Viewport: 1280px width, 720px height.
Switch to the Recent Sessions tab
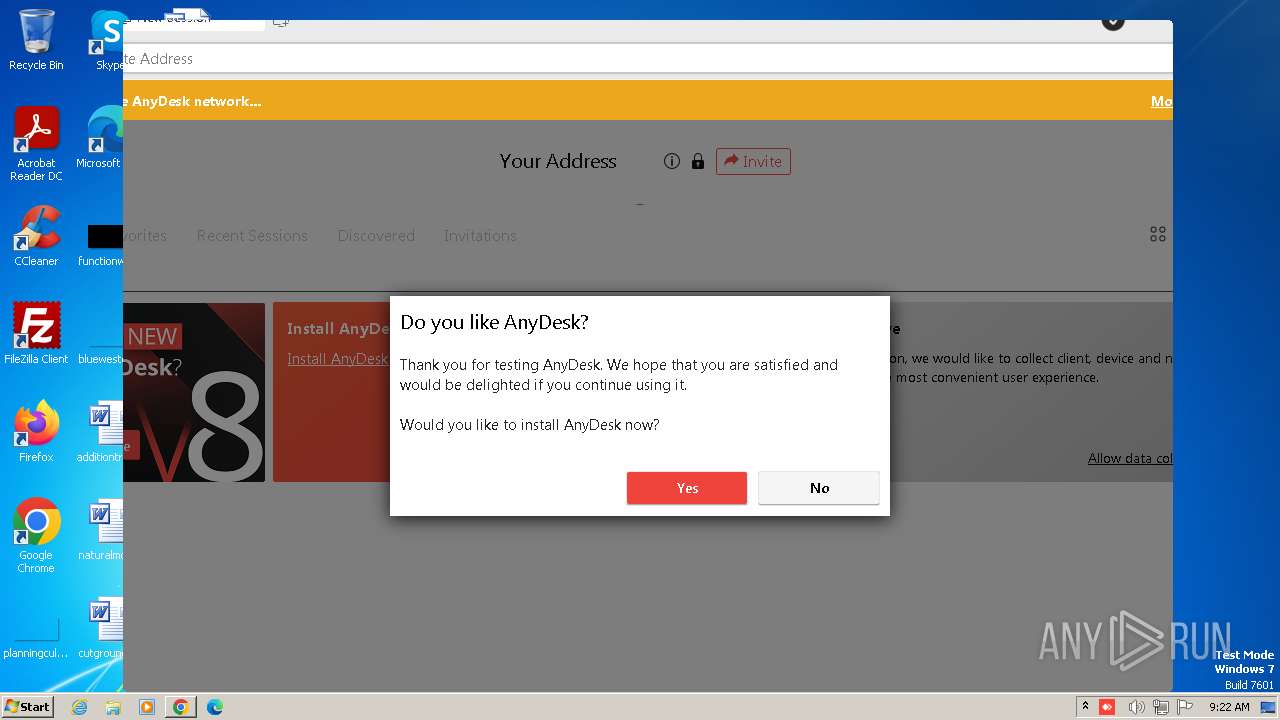[x=252, y=236]
